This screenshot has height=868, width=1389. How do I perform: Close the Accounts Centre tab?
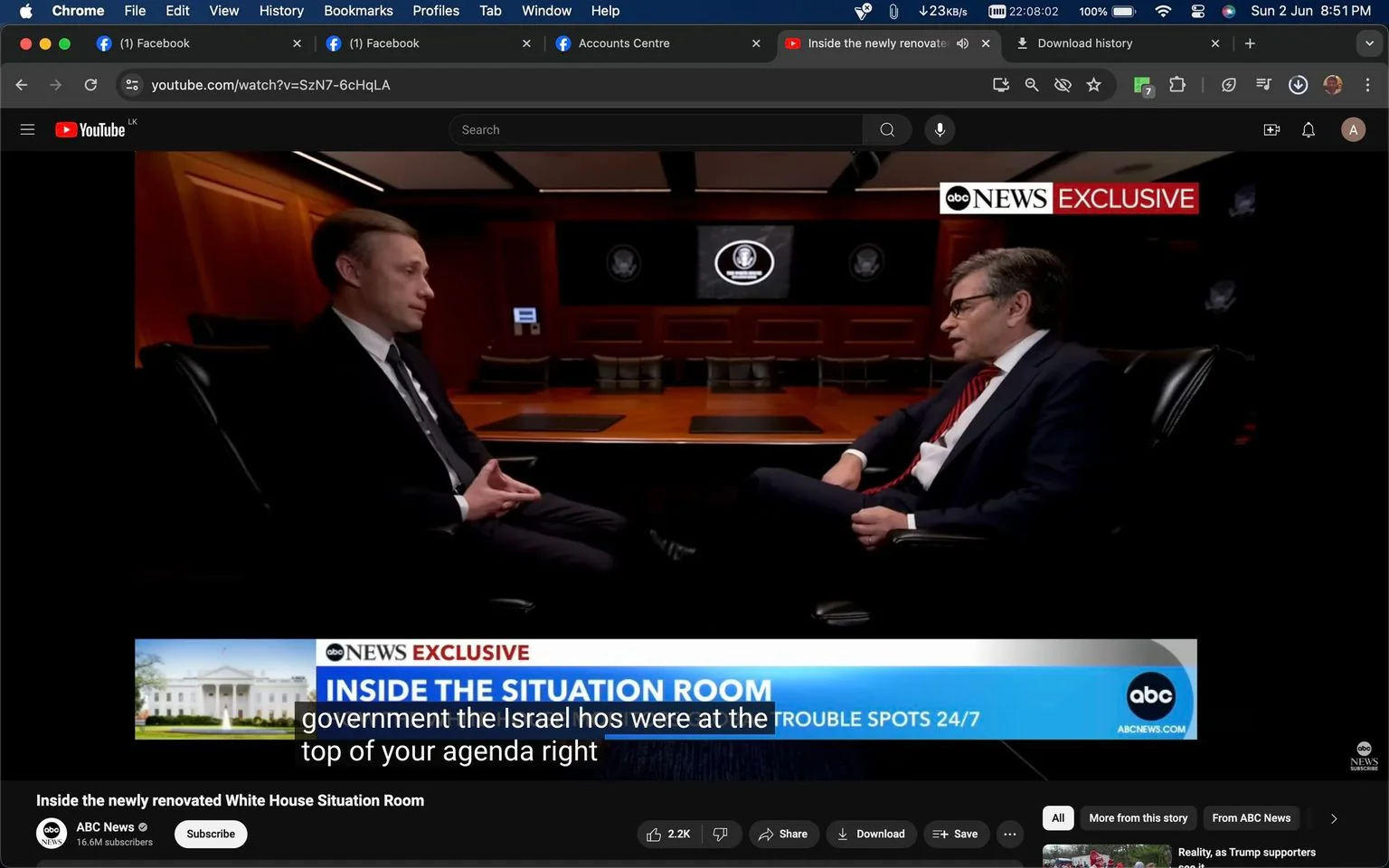tap(756, 43)
